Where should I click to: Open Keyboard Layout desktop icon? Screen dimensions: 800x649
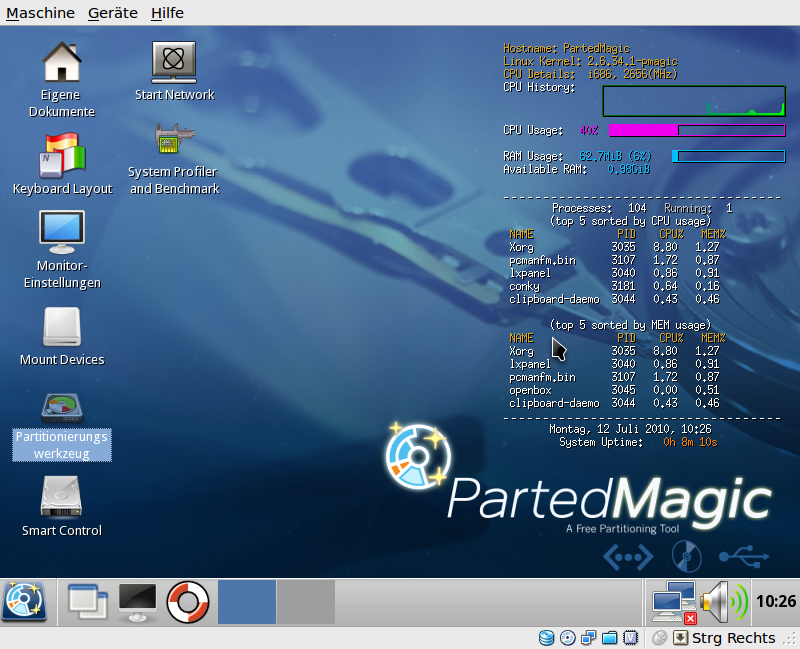(x=62, y=156)
